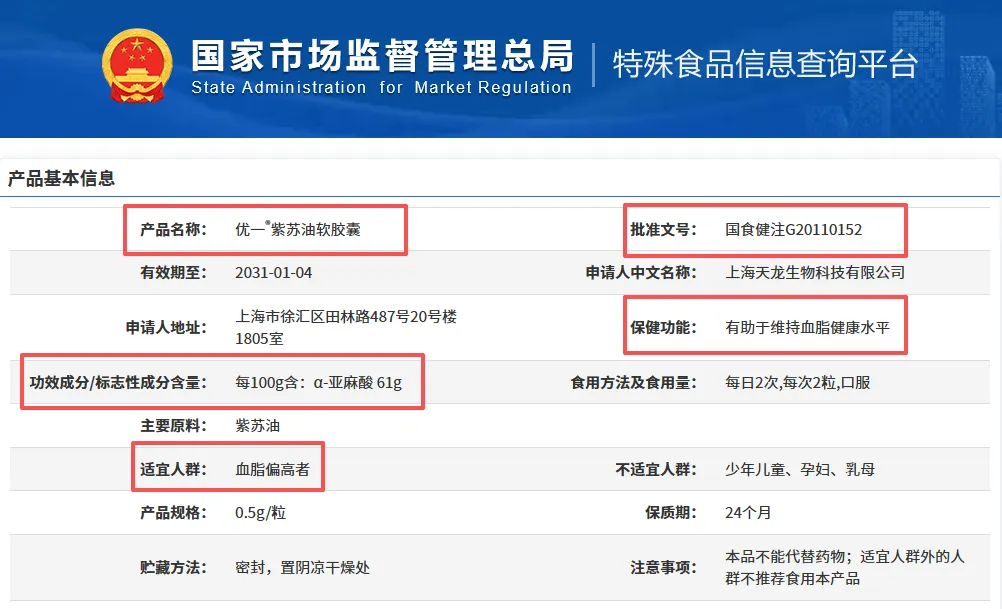Image resolution: width=1002 pixels, height=609 pixels.
Task: Click the national emblem logo
Action: click(137, 64)
